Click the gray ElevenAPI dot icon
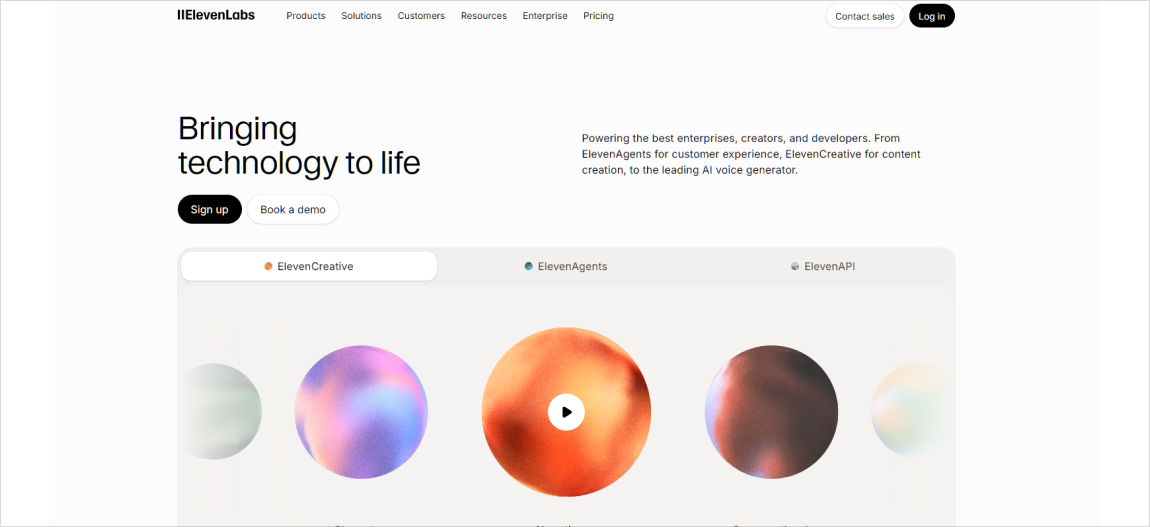1150x527 pixels. [795, 267]
